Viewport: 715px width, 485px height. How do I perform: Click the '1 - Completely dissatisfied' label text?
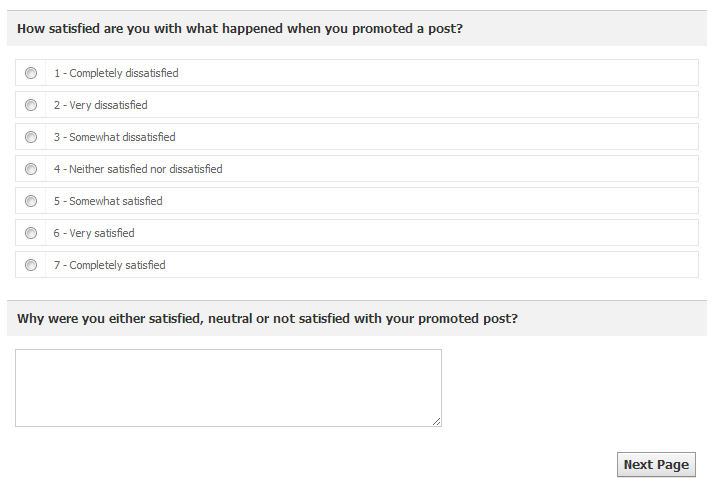(116, 73)
